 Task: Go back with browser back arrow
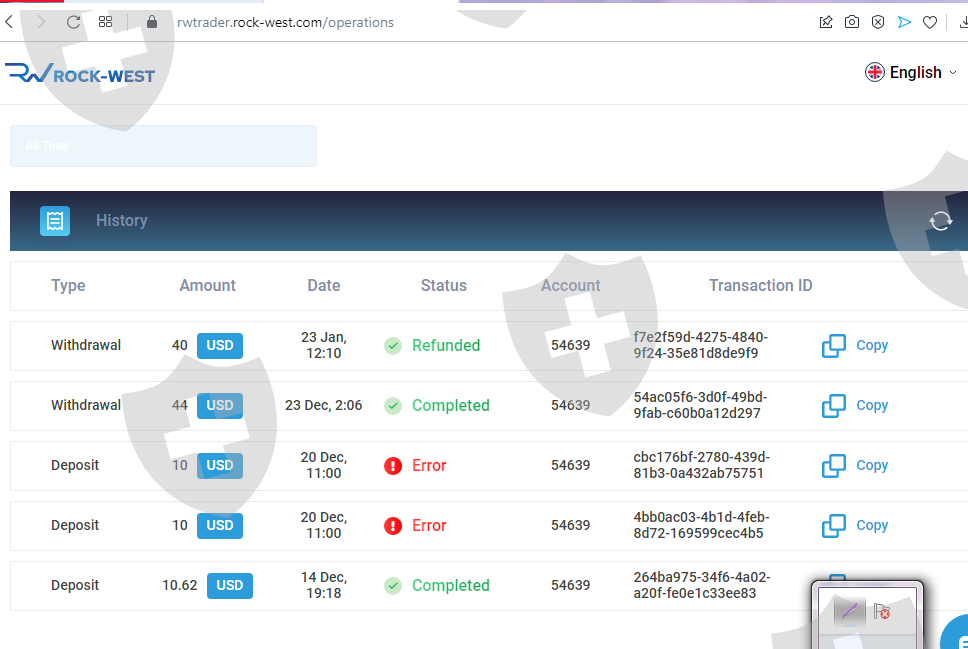tap(10, 22)
